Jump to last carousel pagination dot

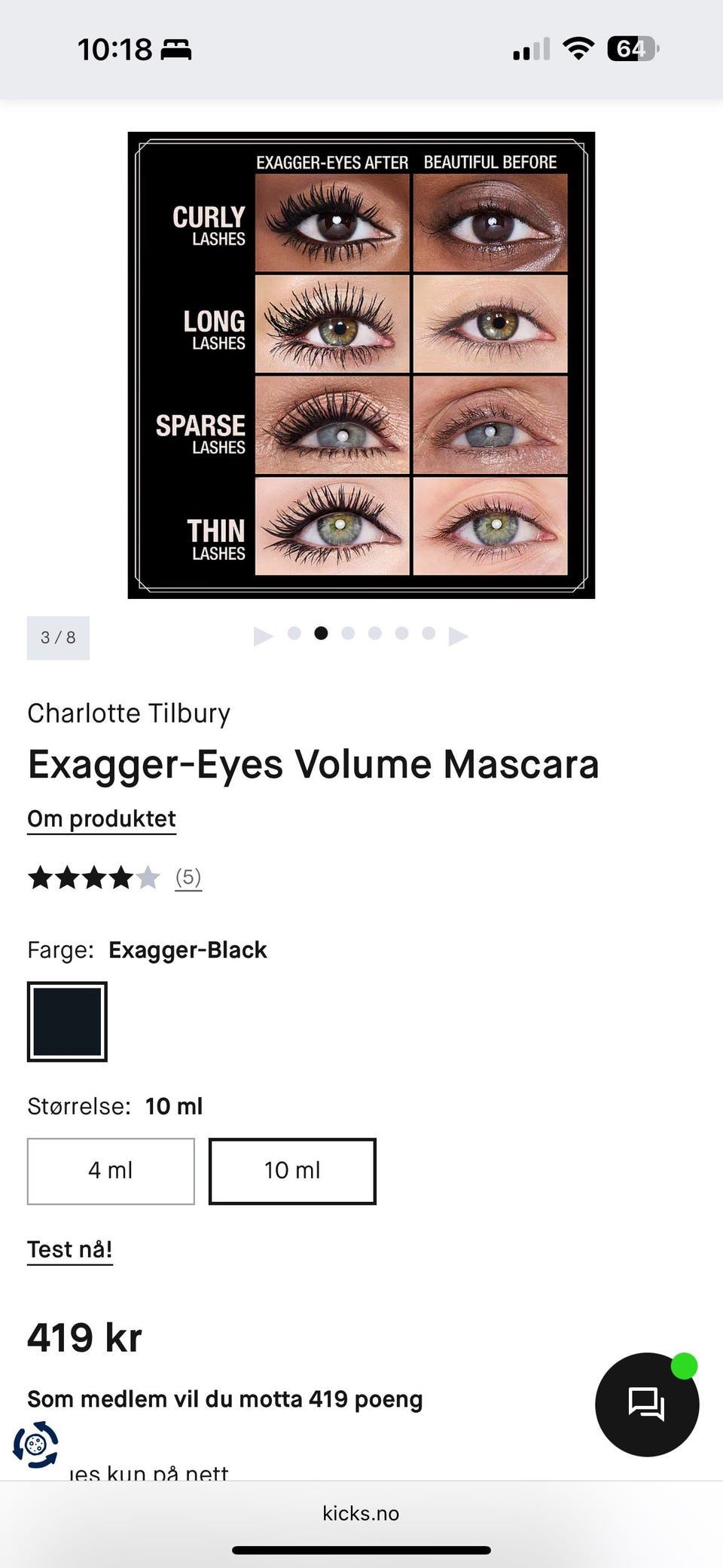(429, 633)
